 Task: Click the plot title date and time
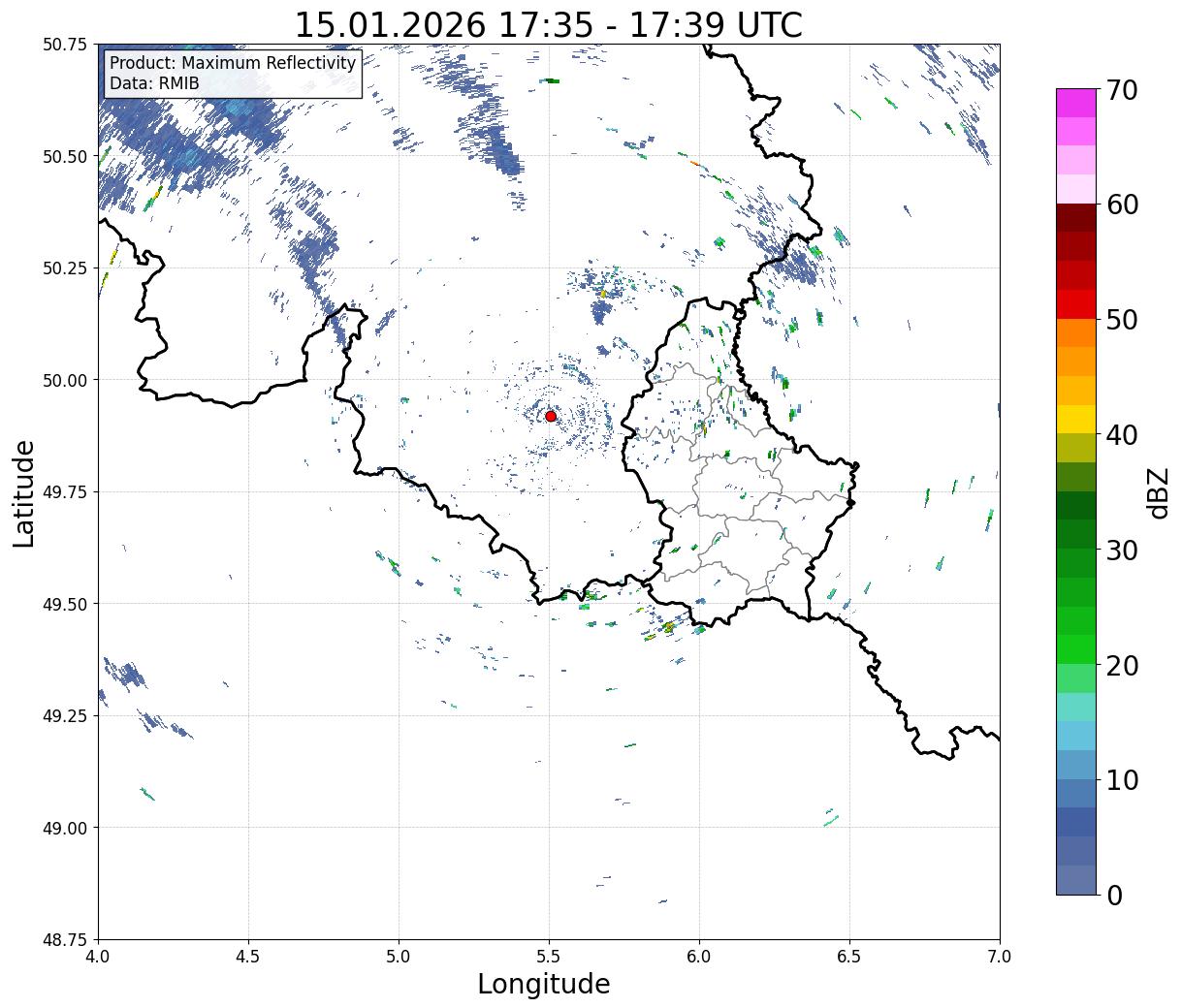(548, 24)
